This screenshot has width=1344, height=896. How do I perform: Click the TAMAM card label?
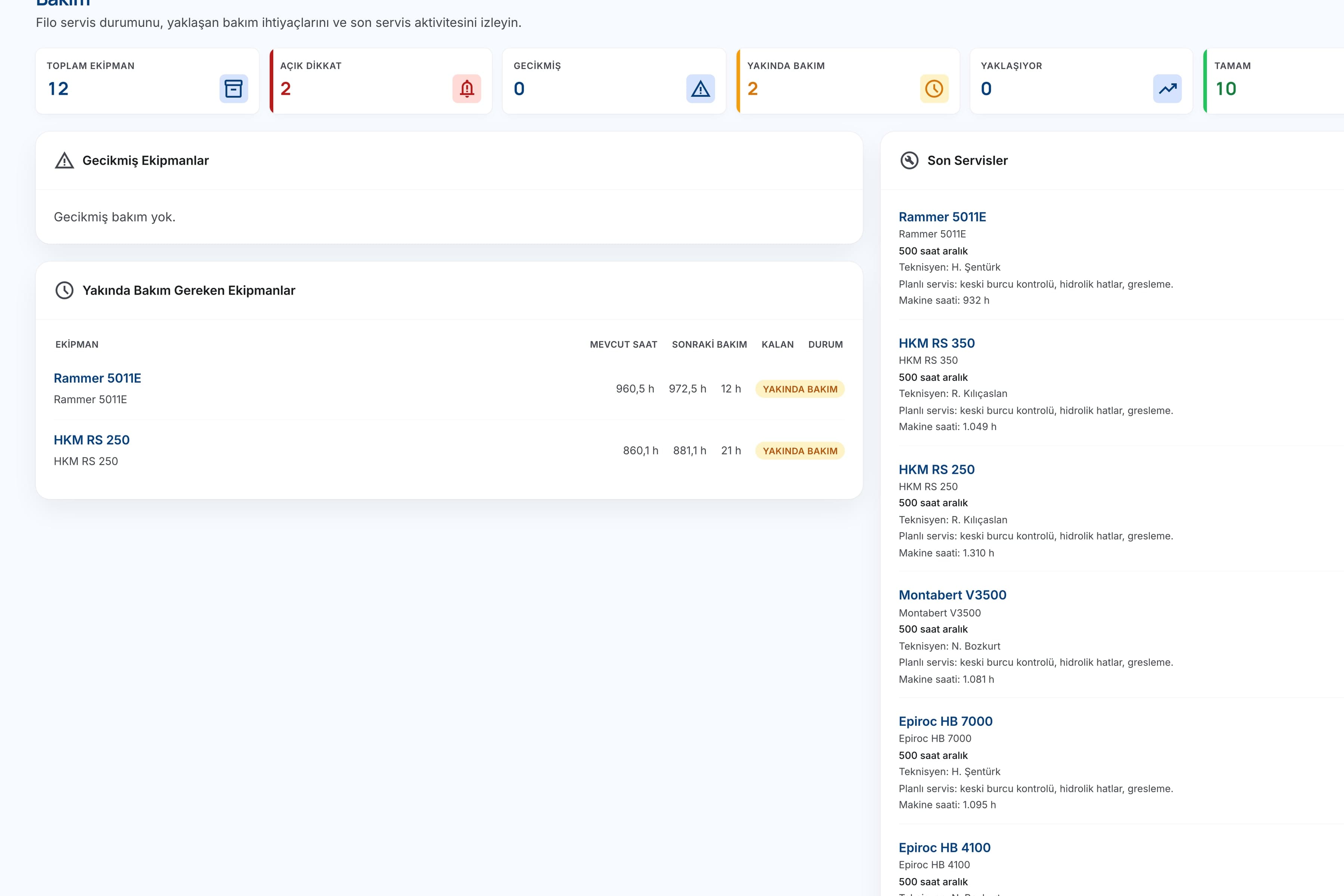coord(1233,66)
